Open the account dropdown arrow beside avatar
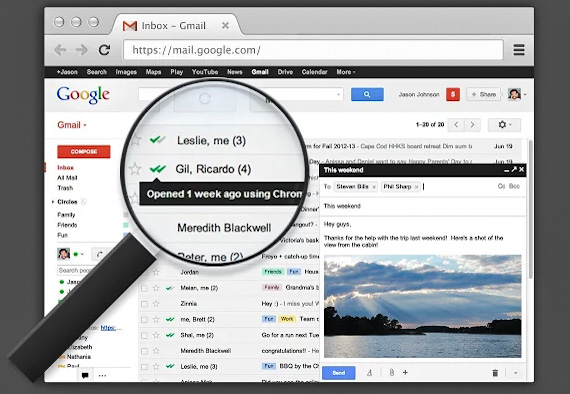The image size is (570, 394). coord(525,95)
